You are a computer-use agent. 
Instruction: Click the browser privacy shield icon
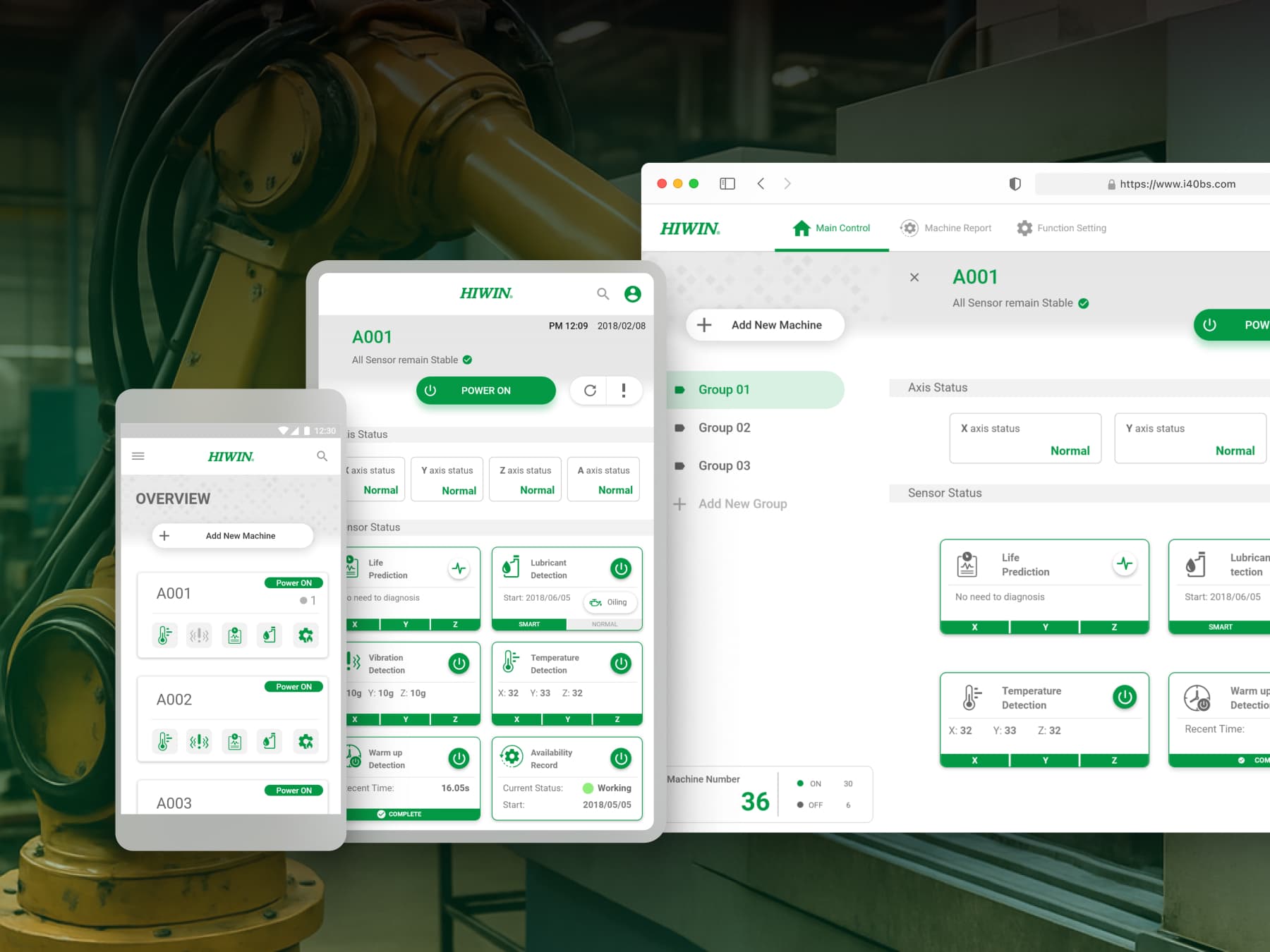coord(1015,184)
